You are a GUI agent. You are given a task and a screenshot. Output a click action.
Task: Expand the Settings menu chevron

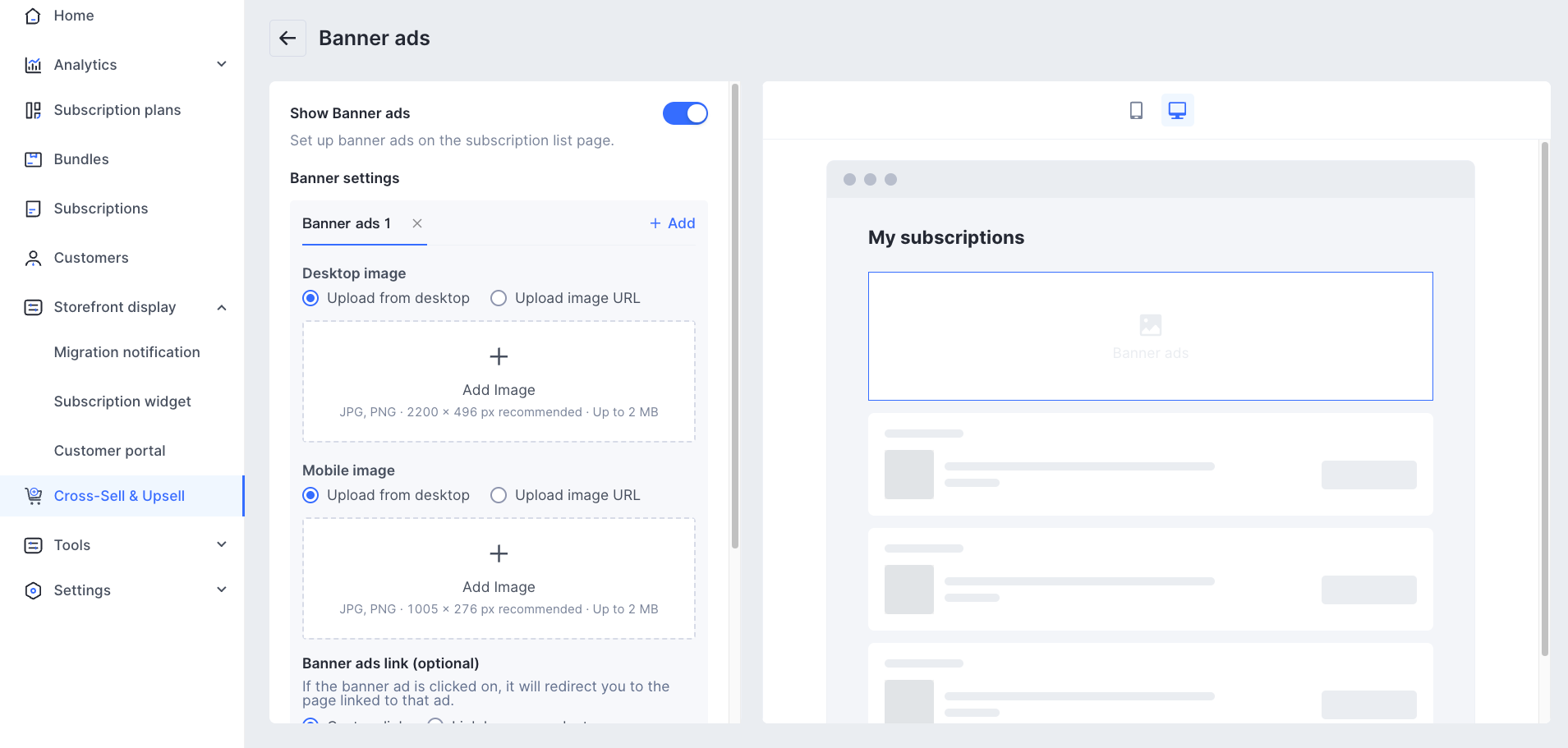(x=222, y=590)
